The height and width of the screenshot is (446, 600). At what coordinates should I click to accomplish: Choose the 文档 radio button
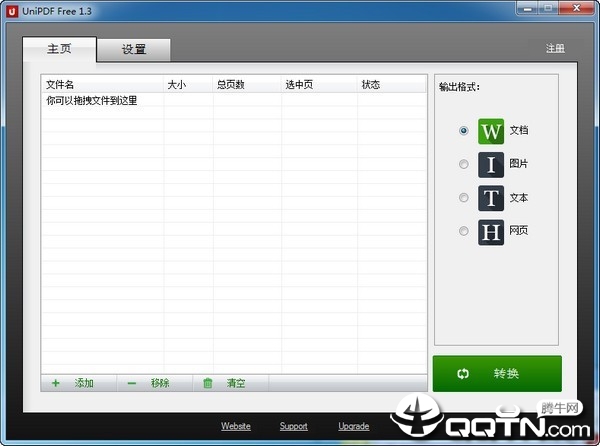(463, 131)
